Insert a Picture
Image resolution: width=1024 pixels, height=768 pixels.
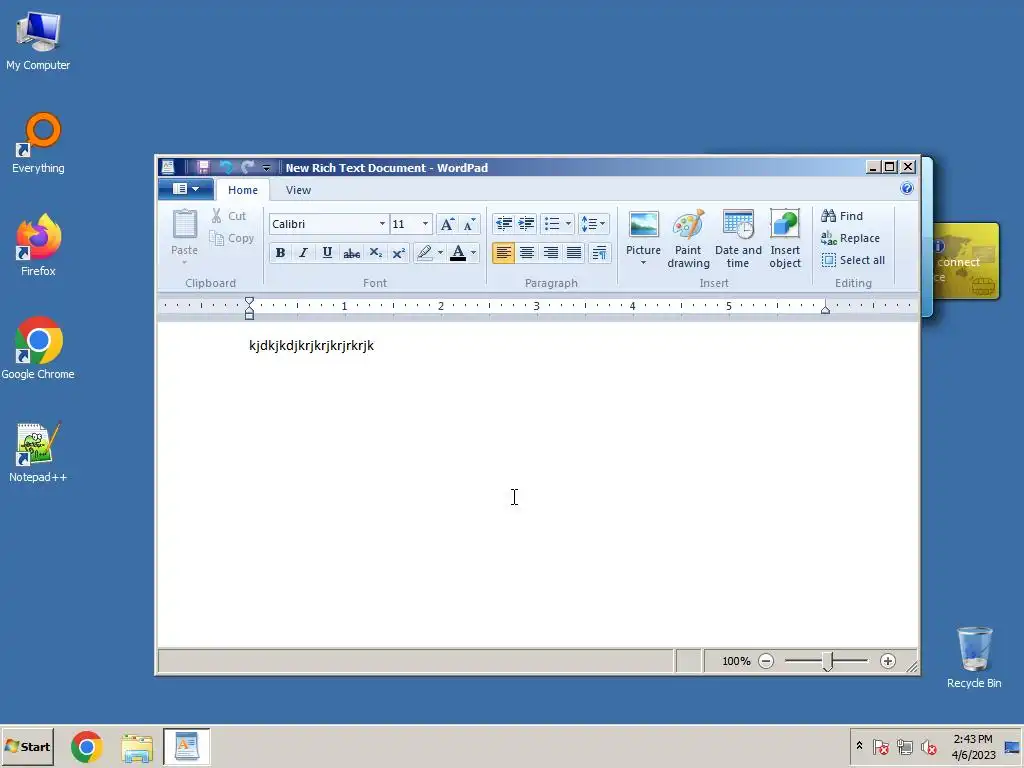coord(643,238)
